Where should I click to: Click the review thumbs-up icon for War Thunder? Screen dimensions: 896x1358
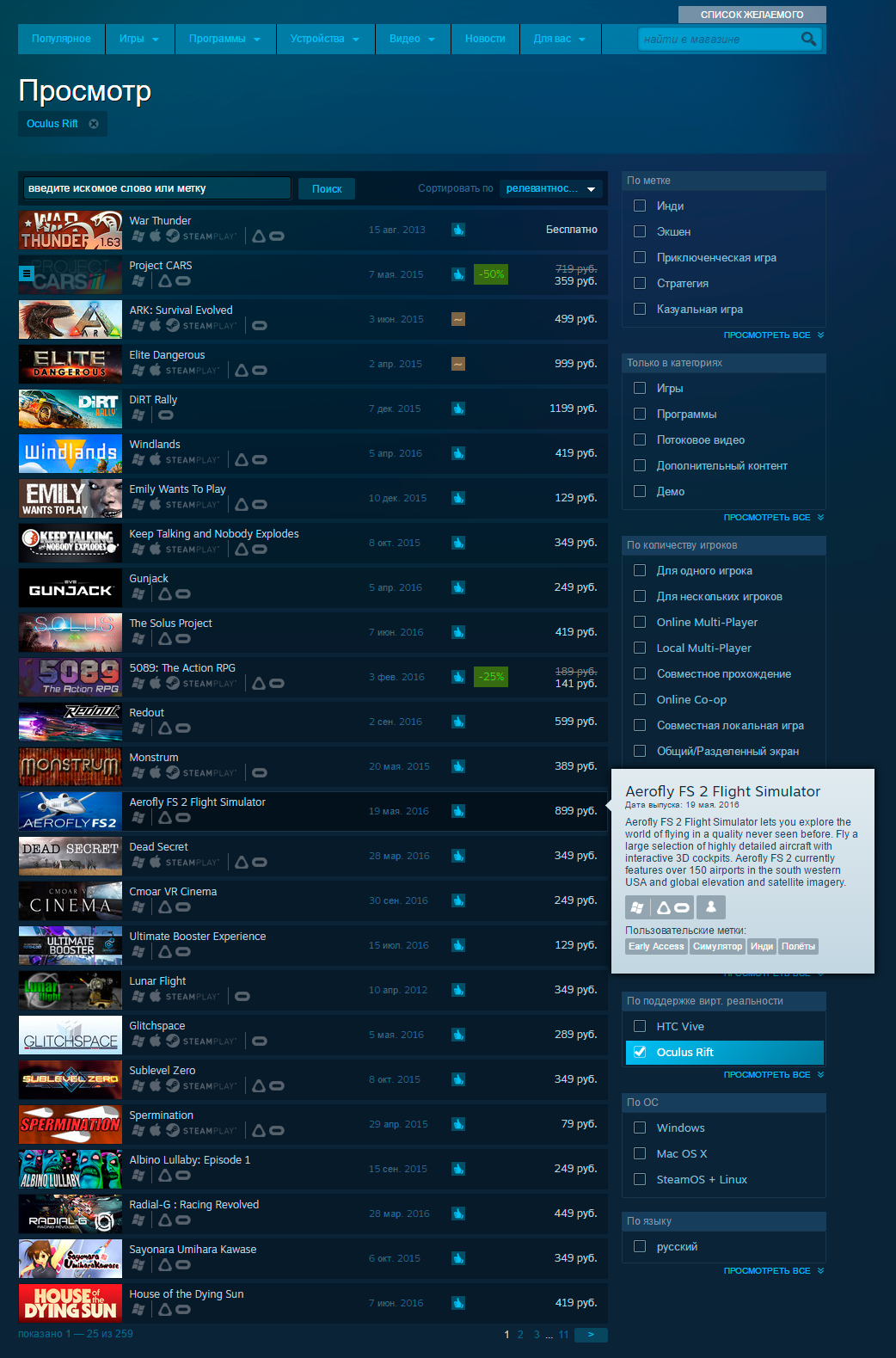(458, 230)
